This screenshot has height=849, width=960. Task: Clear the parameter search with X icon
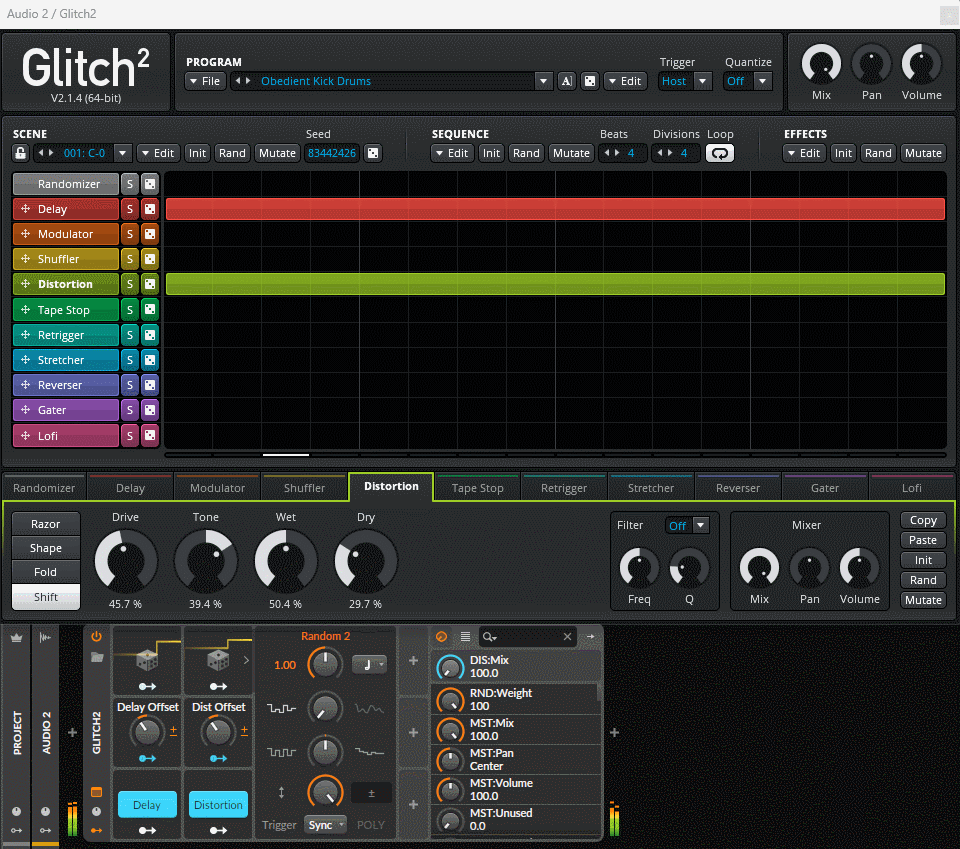click(x=568, y=637)
